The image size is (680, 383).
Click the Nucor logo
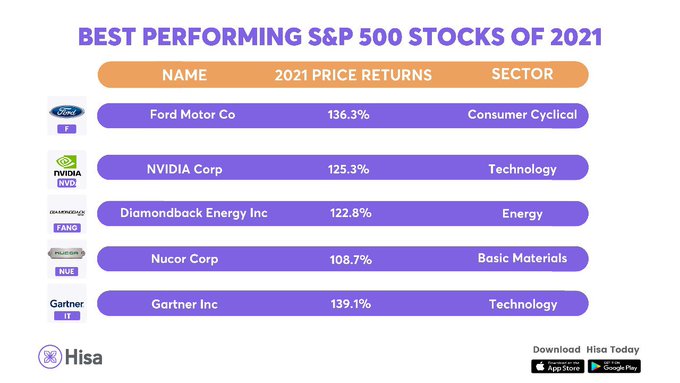pos(66,253)
